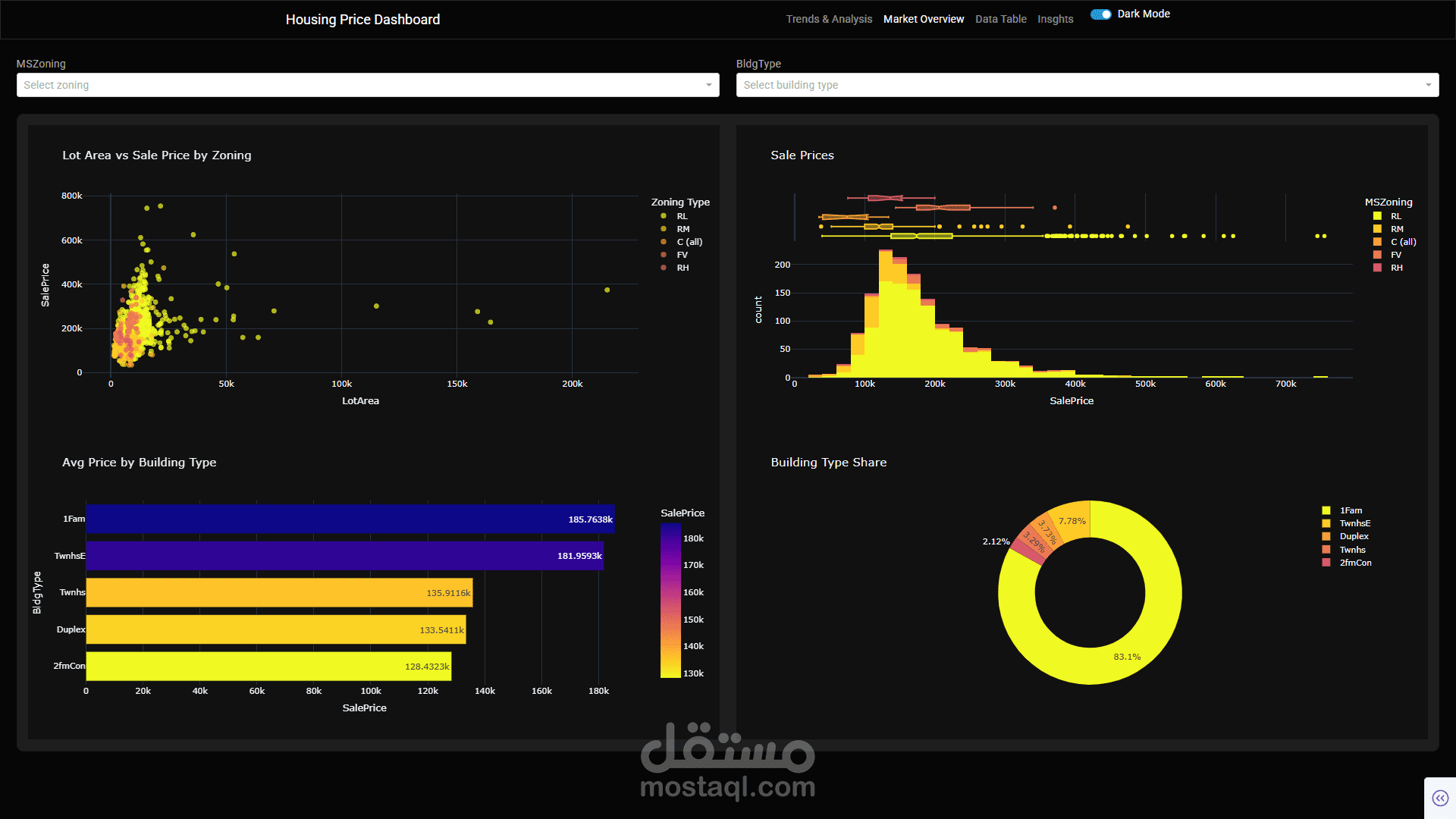Toggle the Dark Mode switch
1456x819 pixels.
point(1101,14)
